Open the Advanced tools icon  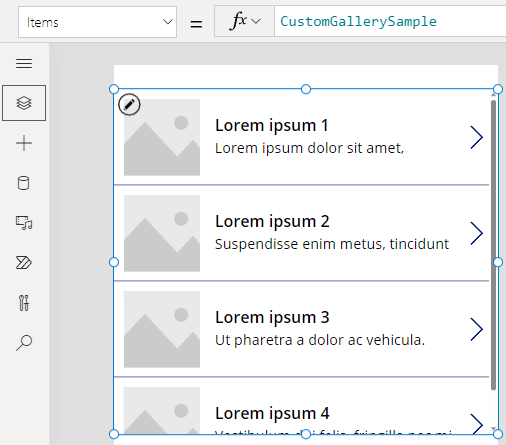tap(24, 303)
